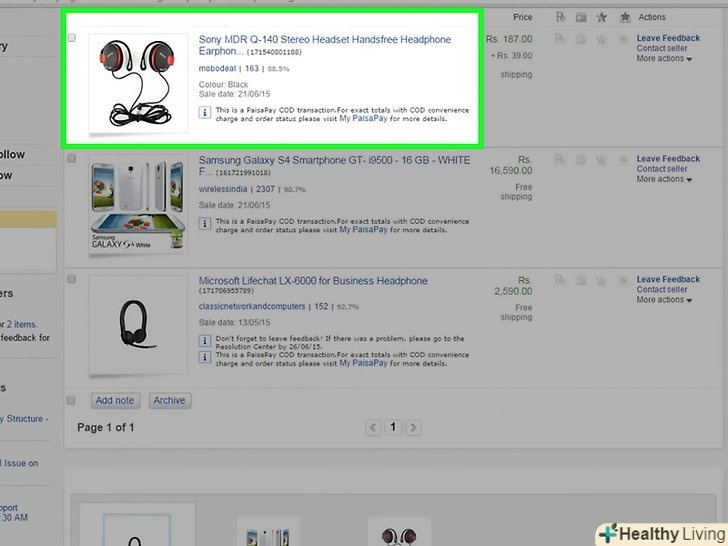
Task: Click feedback received star in Samsung row
Action: (624, 160)
